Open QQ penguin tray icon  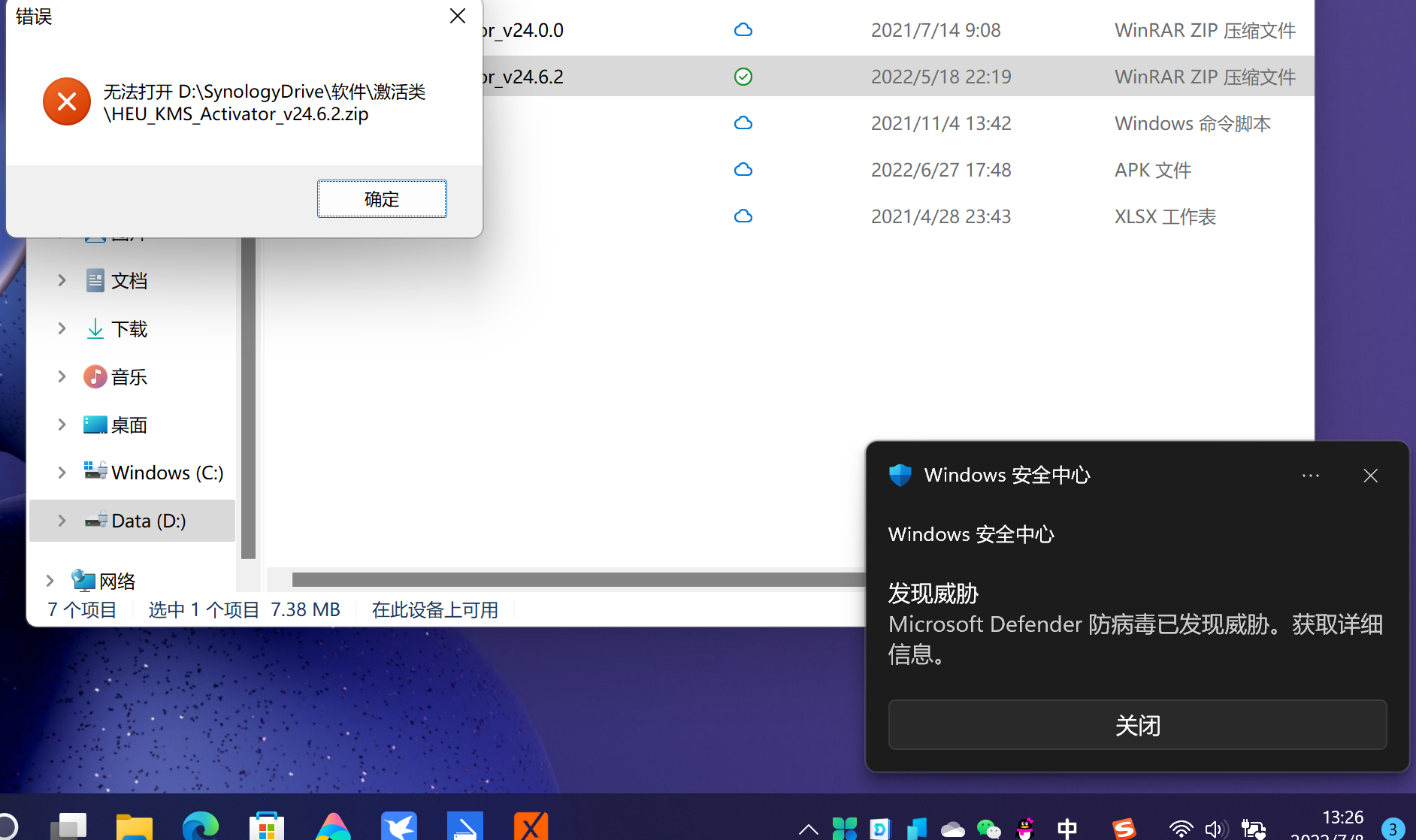[x=1025, y=829]
